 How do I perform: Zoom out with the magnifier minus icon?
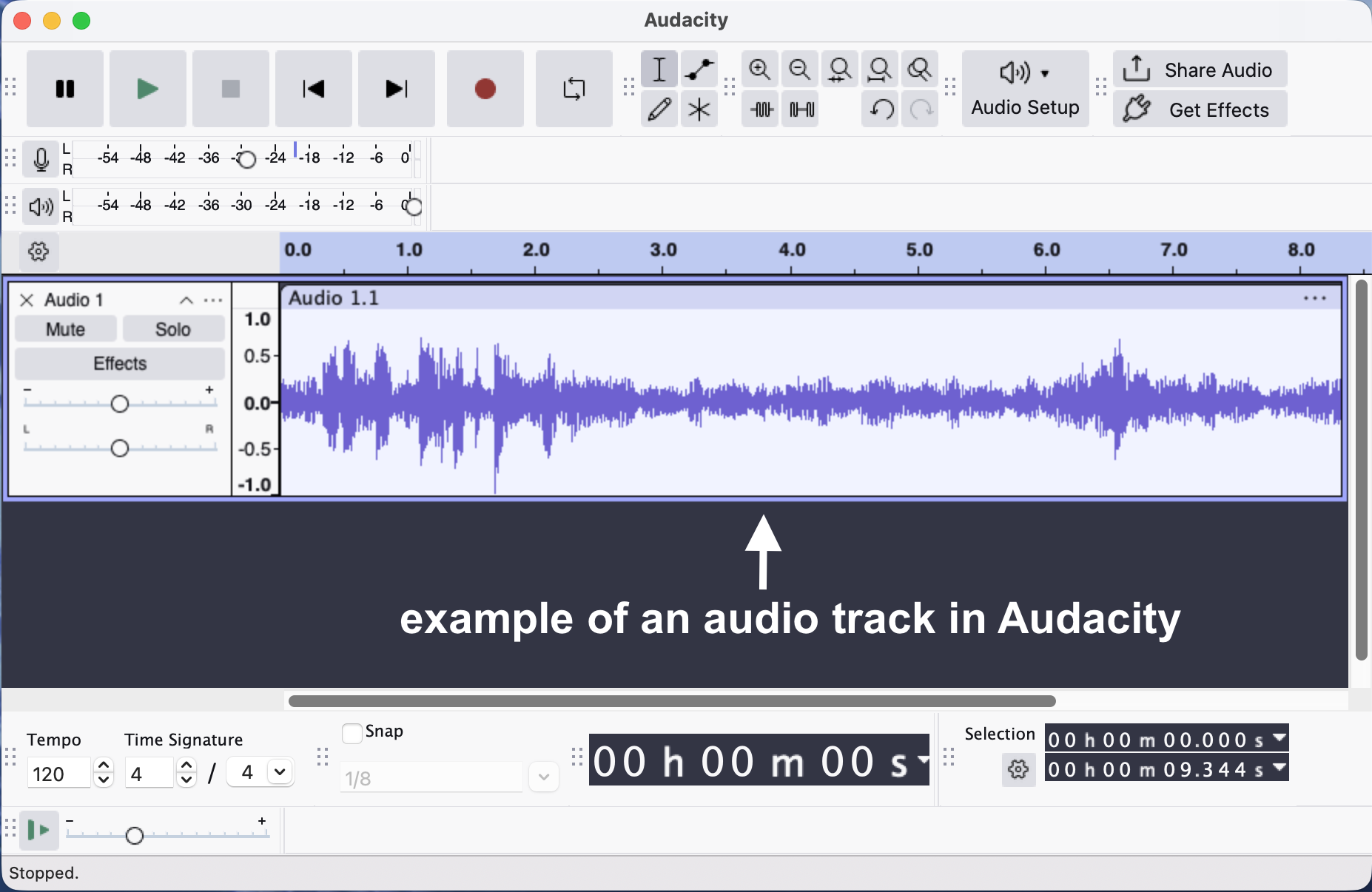pos(800,70)
